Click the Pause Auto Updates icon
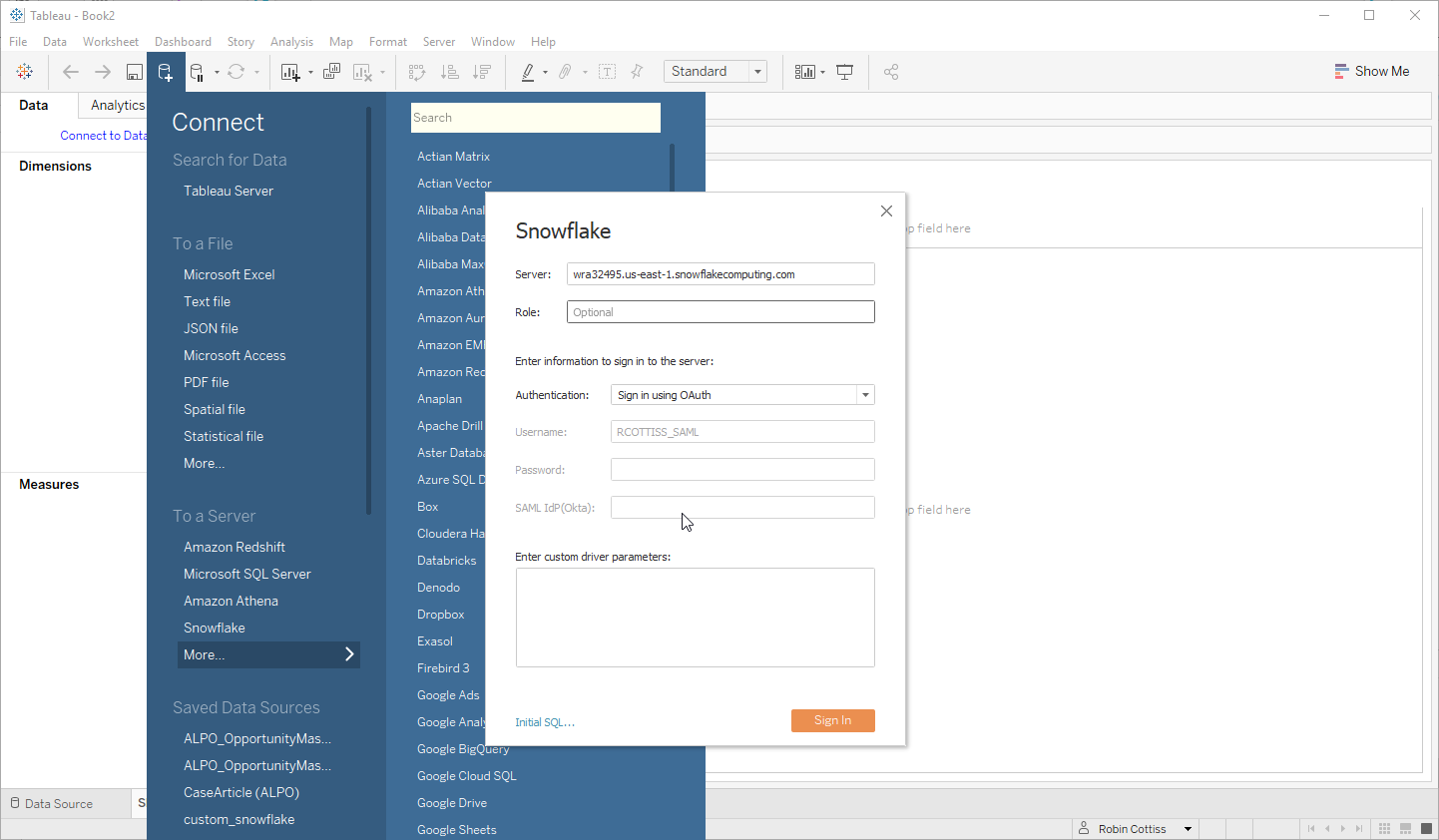Image resolution: width=1439 pixels, height=840 pixels. [x=197, y=72]
